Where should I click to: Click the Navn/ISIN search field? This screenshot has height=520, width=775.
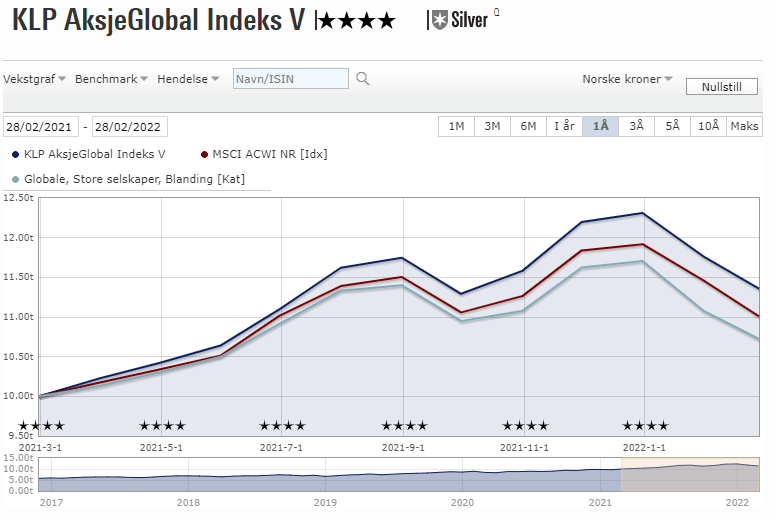click(x=291, y=79)
